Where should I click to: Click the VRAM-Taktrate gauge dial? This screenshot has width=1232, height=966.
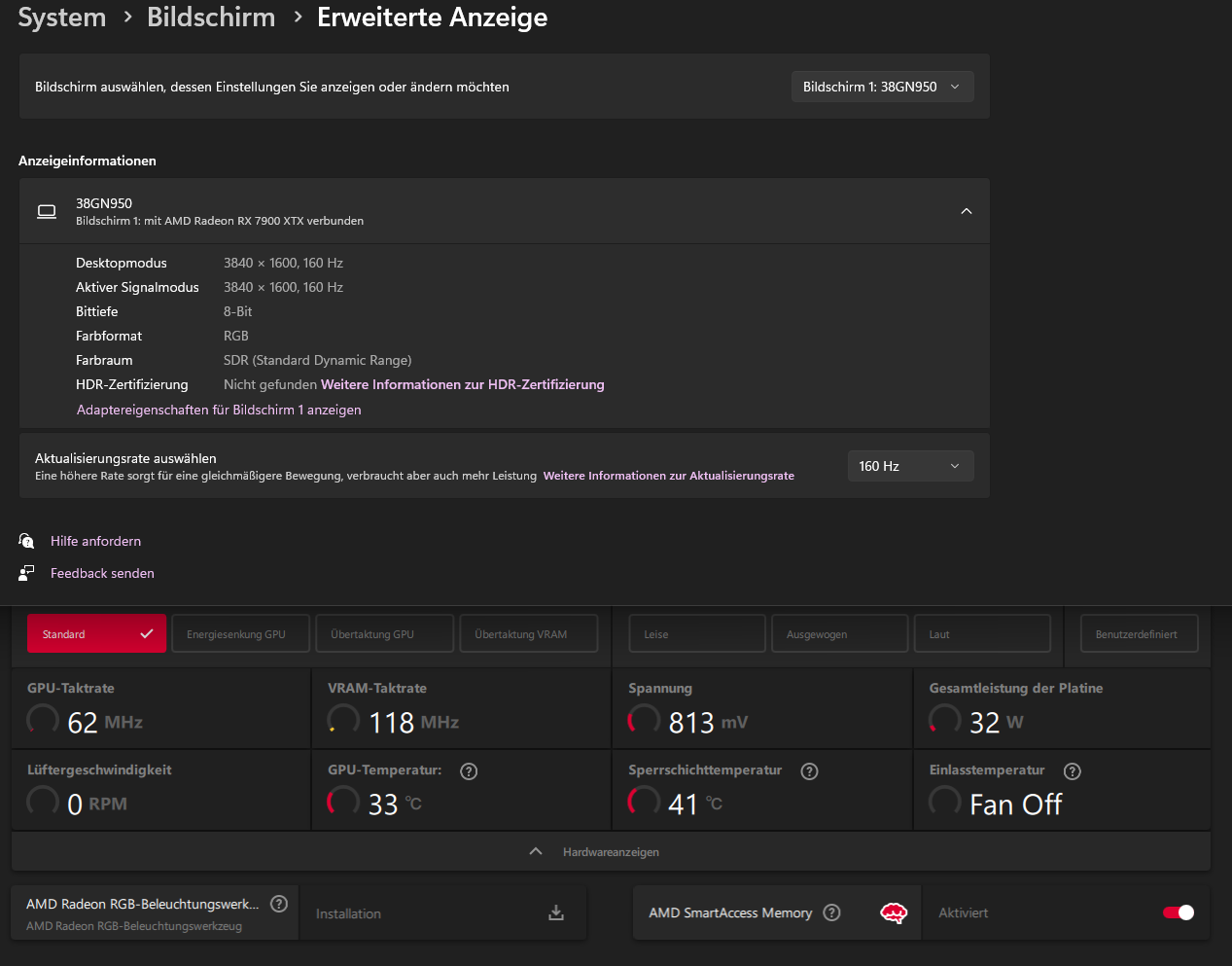pos(343,720)
